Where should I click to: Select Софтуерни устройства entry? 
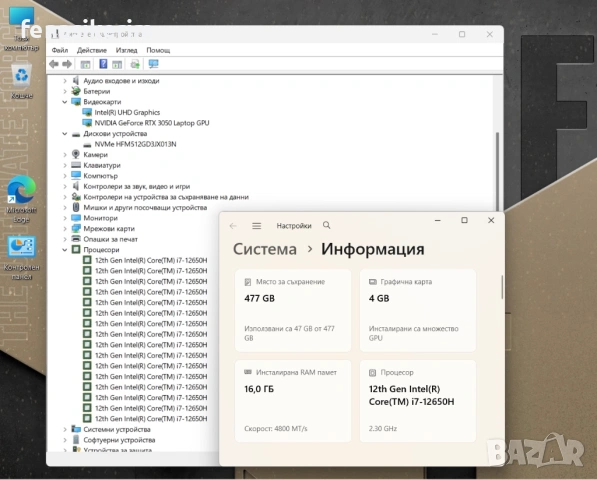point(119,440)
